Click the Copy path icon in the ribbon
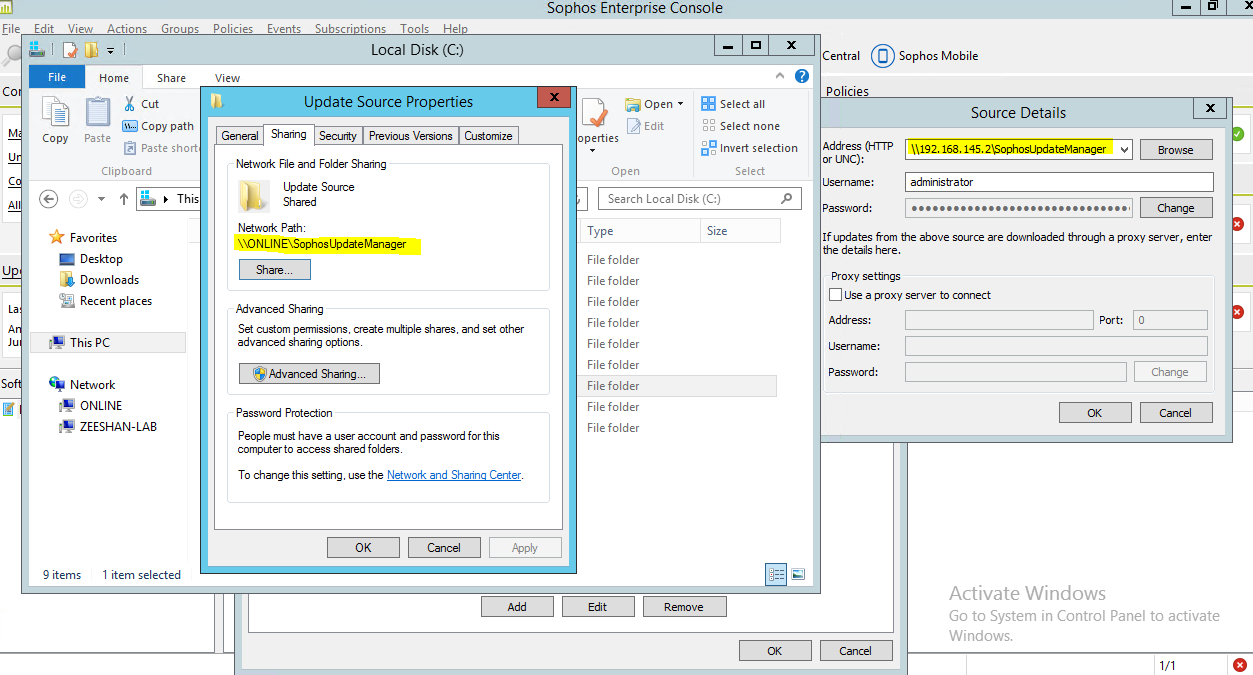The width and height of the screenshot is (1253, 675). (x=130, y=126)
